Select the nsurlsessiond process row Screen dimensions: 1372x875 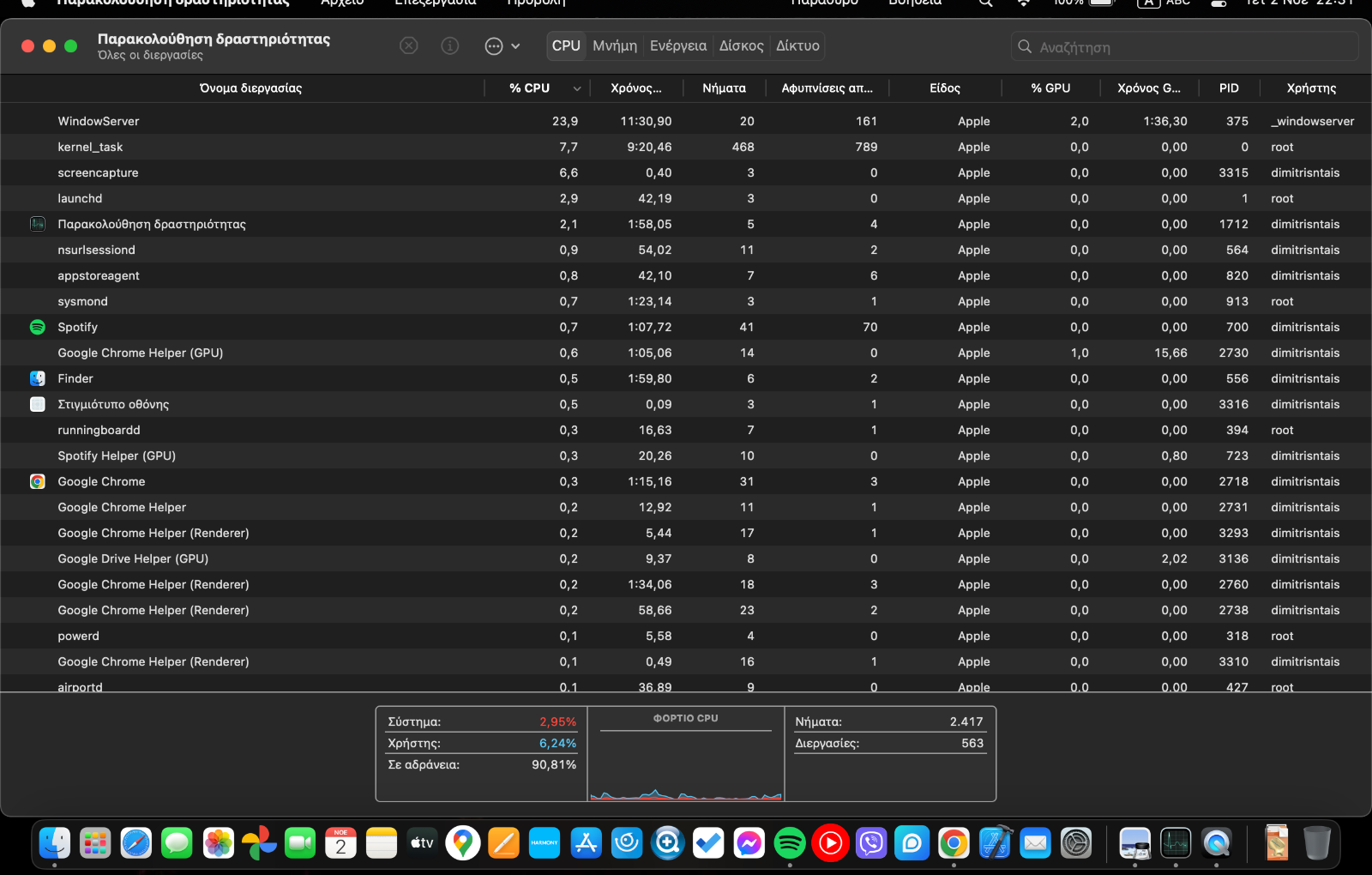point(686,250)
